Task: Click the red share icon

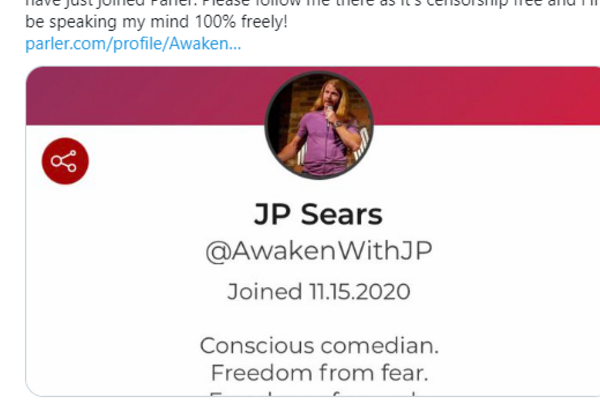Action: coord(65,161)
